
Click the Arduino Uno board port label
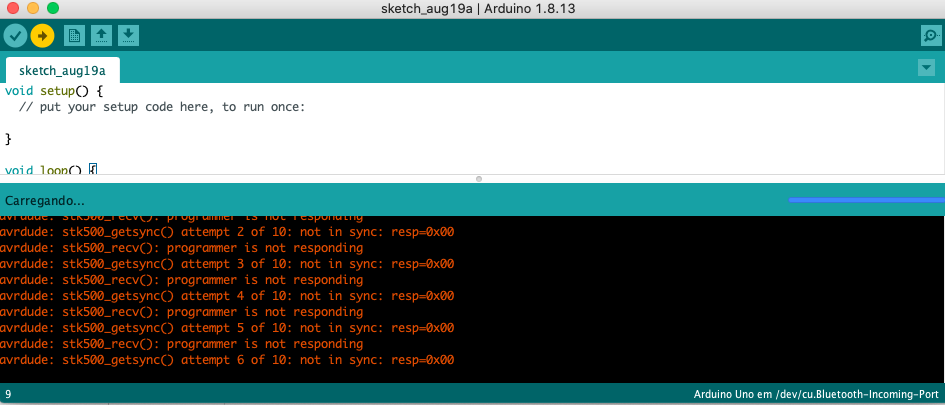pyautogui.click(x=815, y=394)
